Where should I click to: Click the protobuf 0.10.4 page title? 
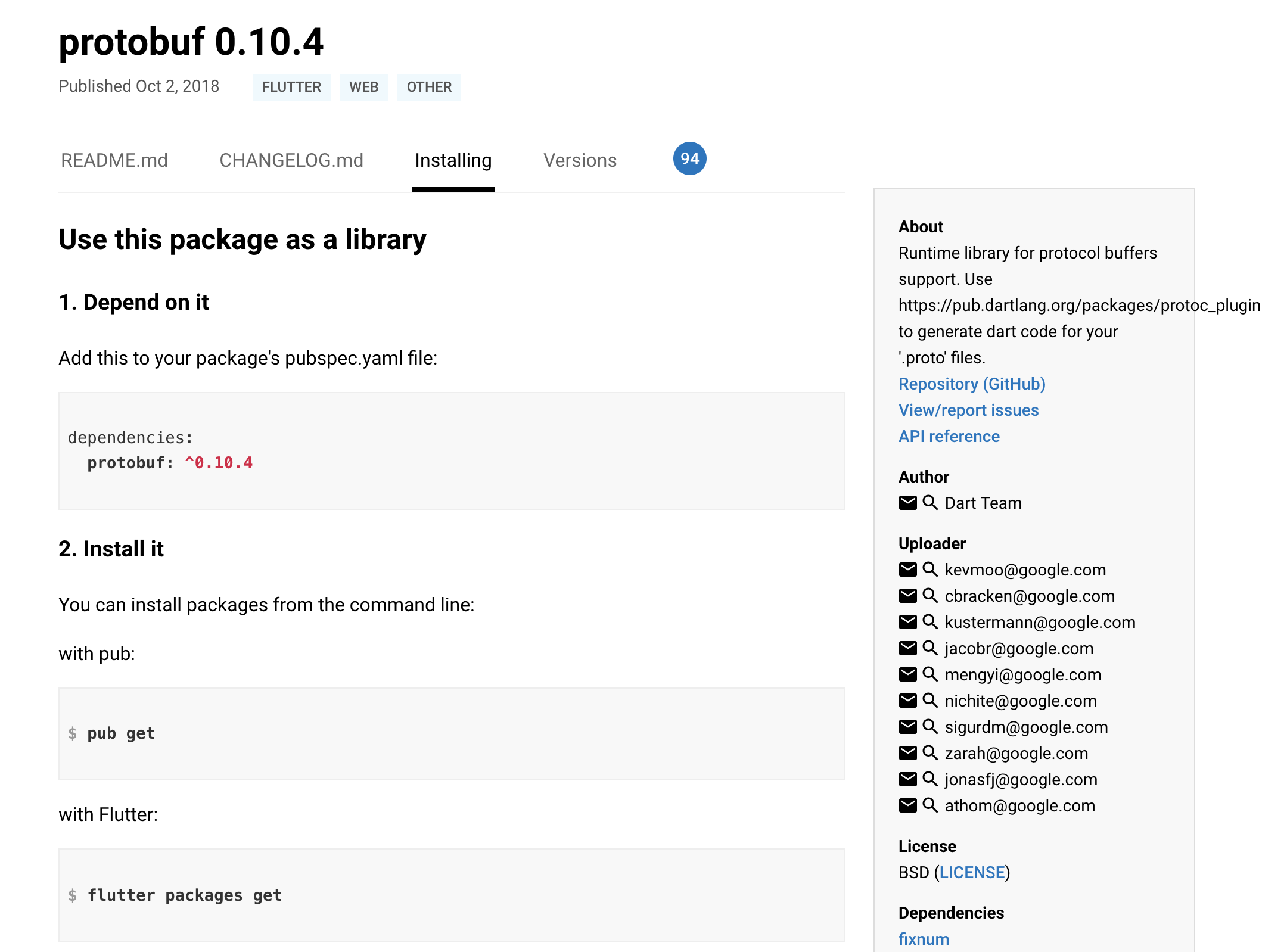[191, 42]
